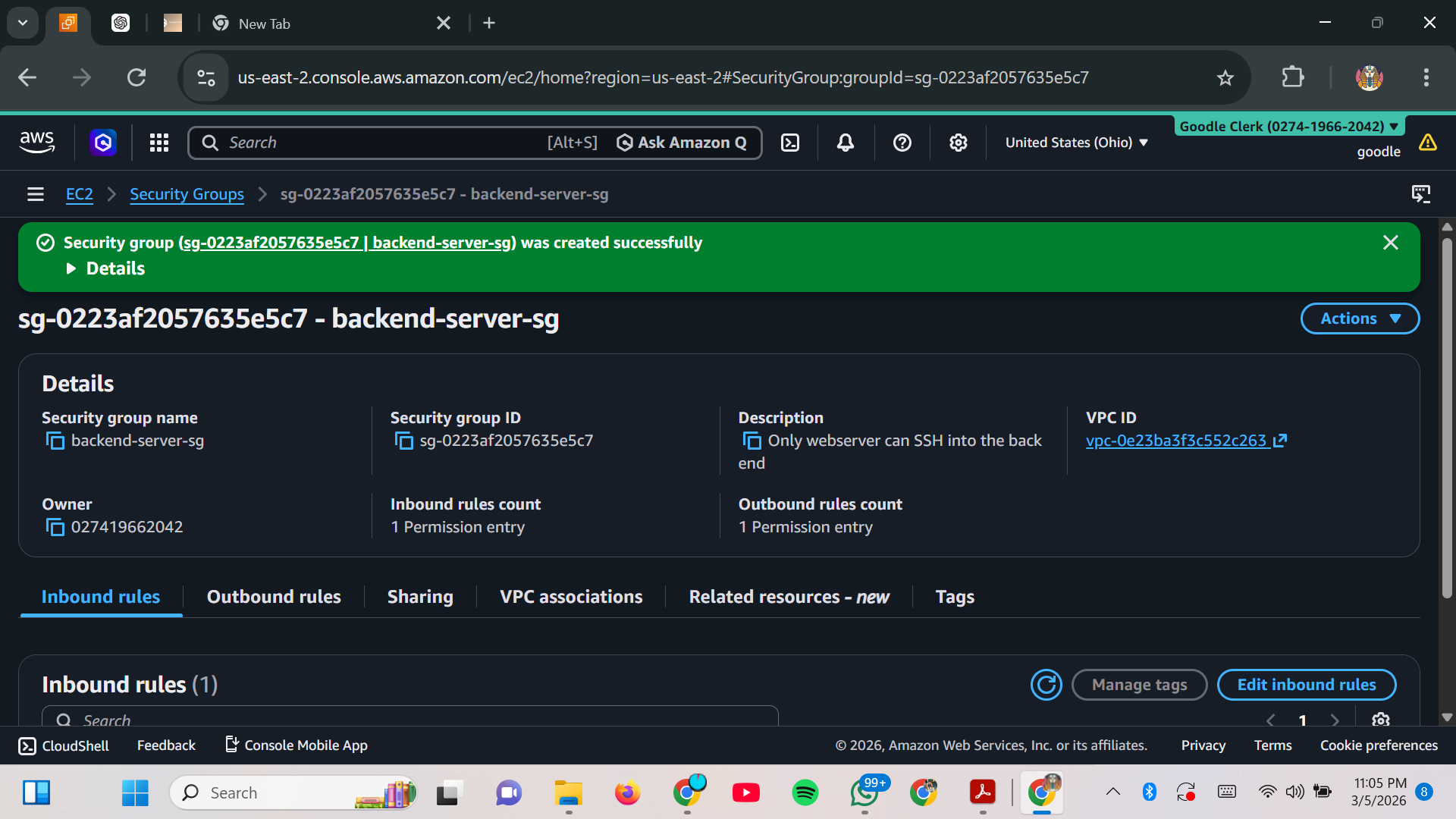1456x819 pixels.
Task: Open File Explorer from the taskbar
Action: coord(568,792)
